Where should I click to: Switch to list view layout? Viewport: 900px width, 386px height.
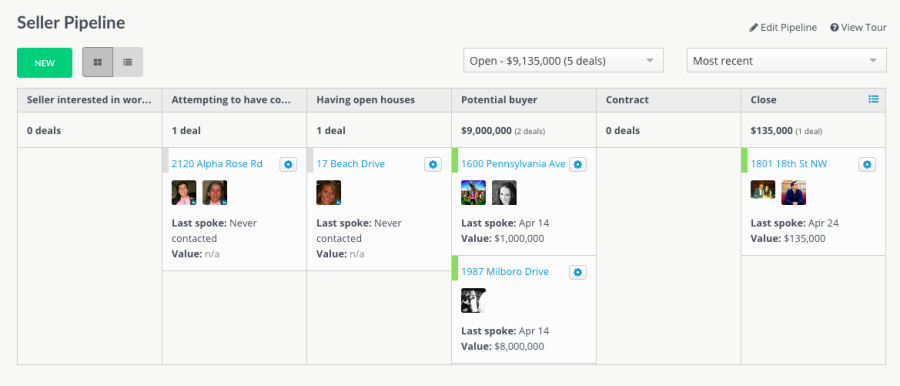click(128, 62)
